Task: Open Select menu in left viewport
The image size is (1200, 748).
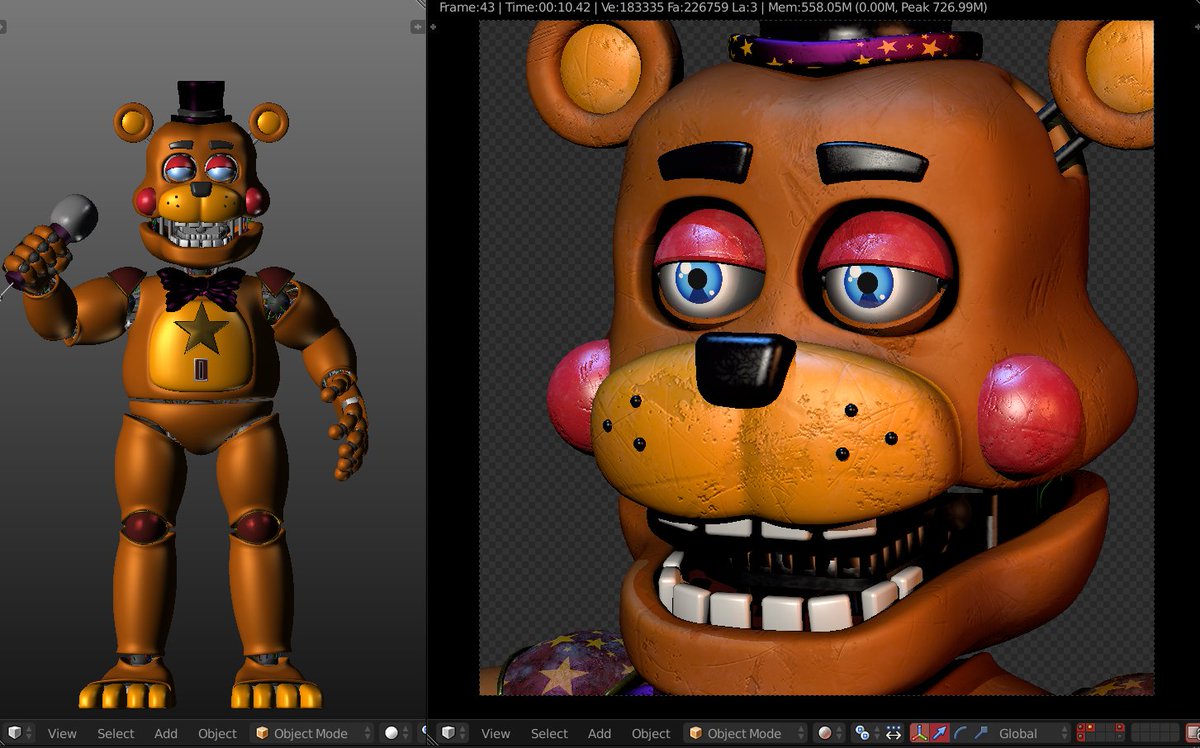Action: click(116, 733)
